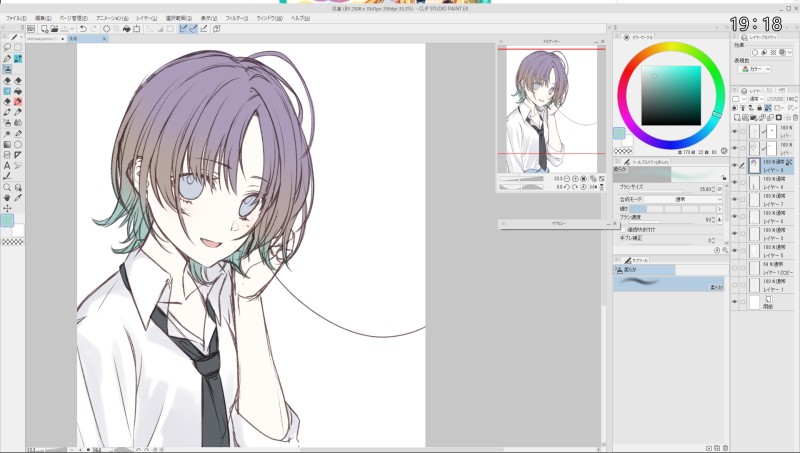800x453 pixels.
Task: Click the 柔らか sub tool group header
Action: pyautogui.click(x=644, y=269)
